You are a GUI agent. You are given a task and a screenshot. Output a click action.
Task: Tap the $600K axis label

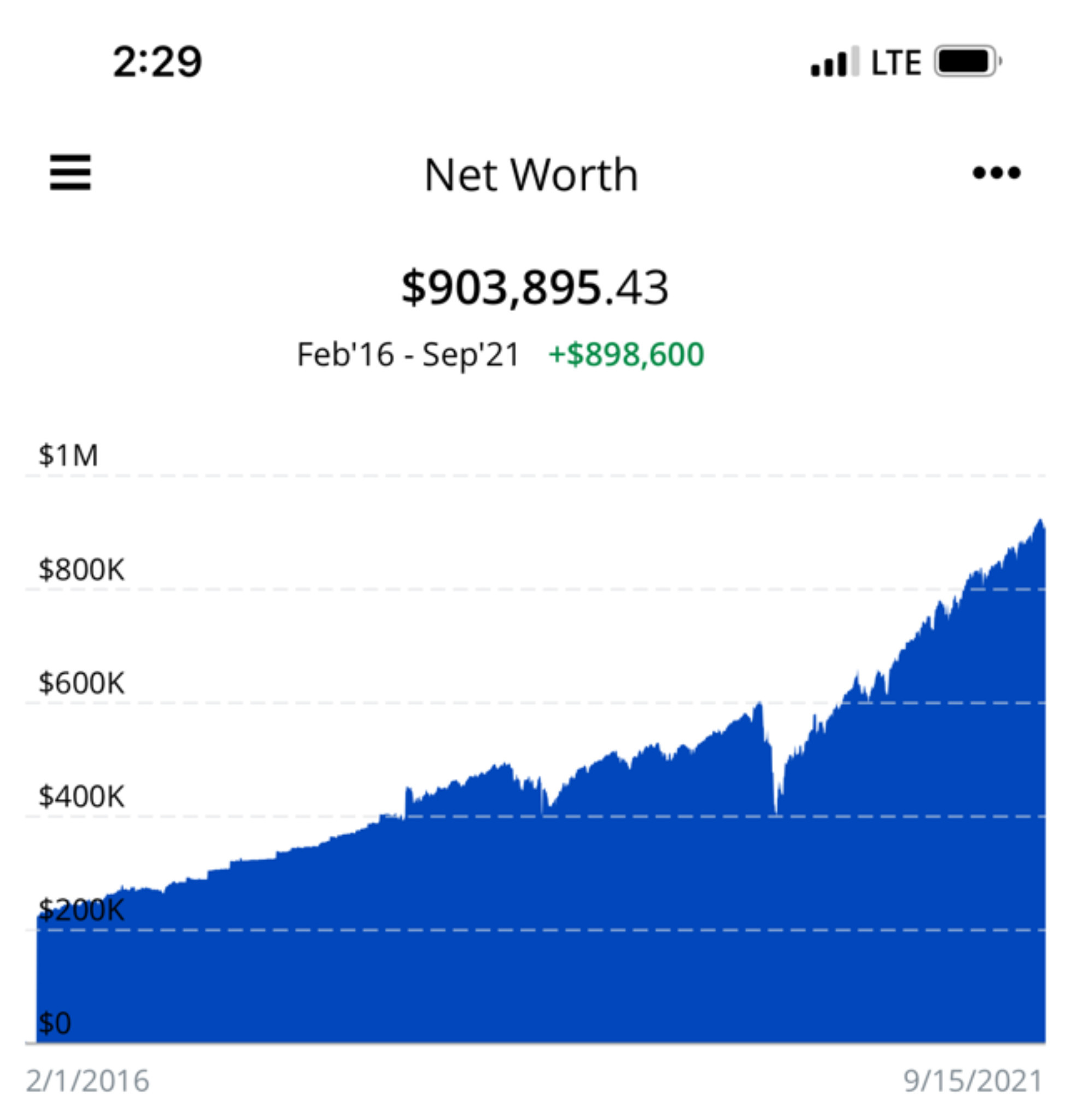81,683
